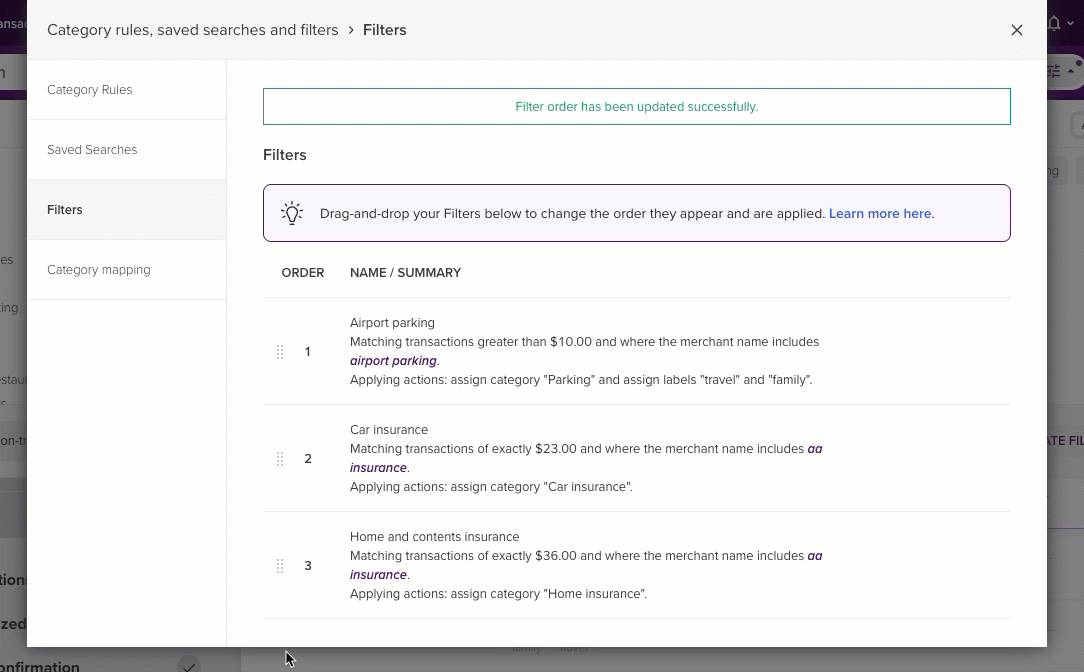This screenshot has height=672, width=1084.
Task: Collapse the up-arrow beside the filter sliders icon
Action: 1072,71
